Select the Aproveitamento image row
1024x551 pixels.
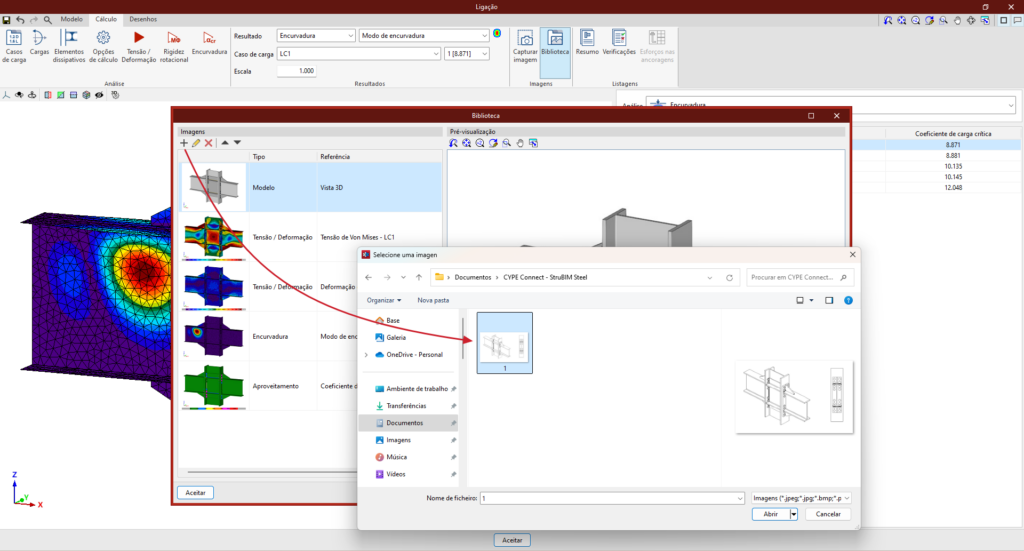pyautogui.click(x=268, y=386)
